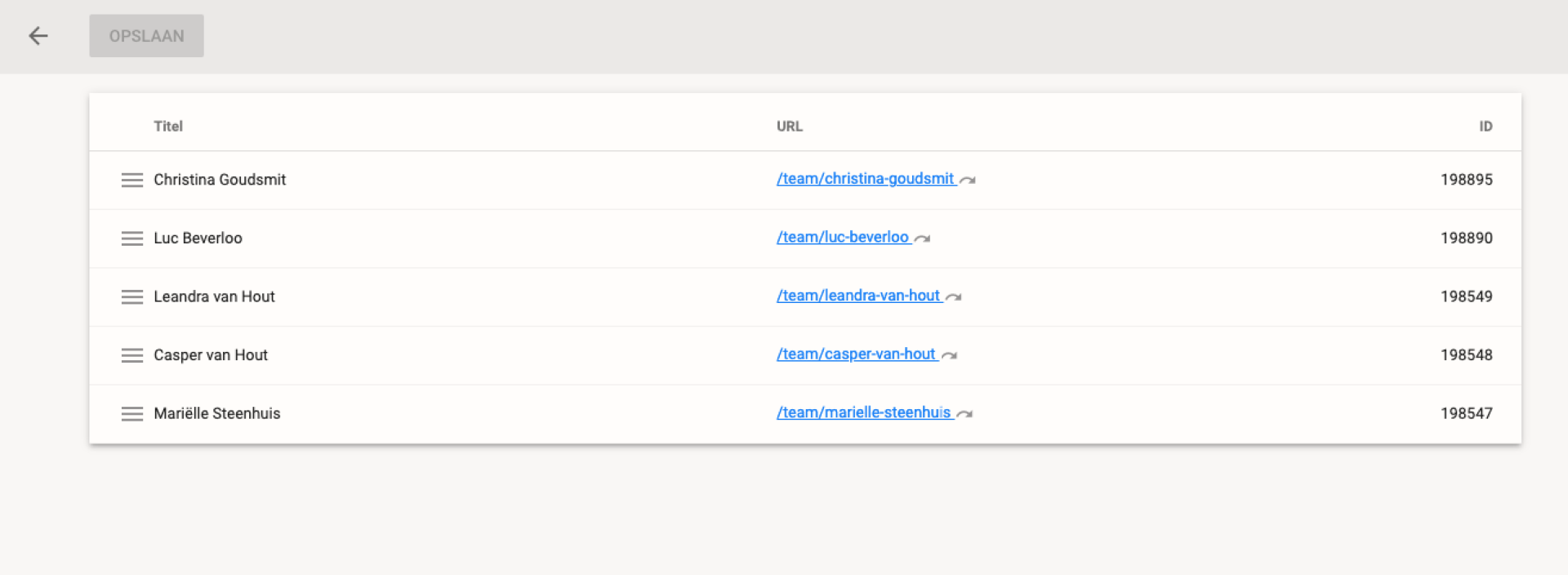This screenshot has width=1568, height=575.
Task: Select the reorder handle for Leandra van Hout
Action: click(132, 297)
